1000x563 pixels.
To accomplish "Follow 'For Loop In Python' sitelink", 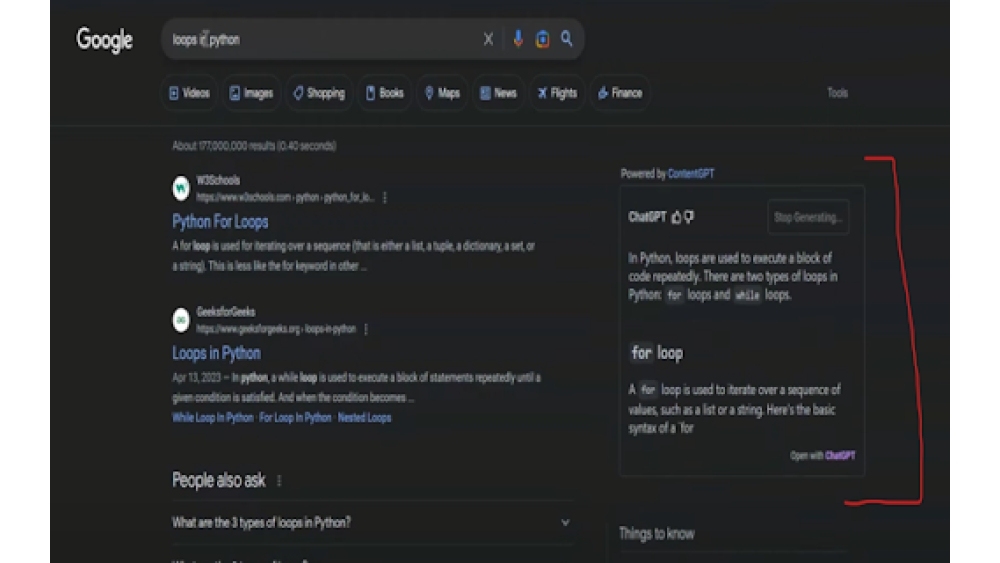I will (x=295, y=418).
